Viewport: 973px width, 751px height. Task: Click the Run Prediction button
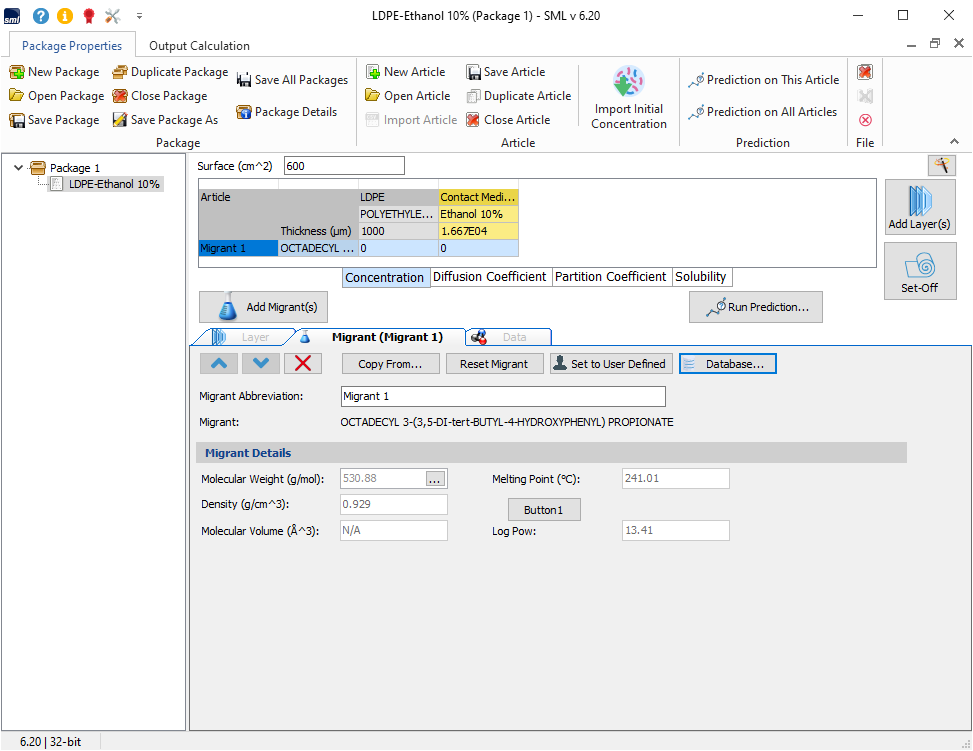click(755, 308)
